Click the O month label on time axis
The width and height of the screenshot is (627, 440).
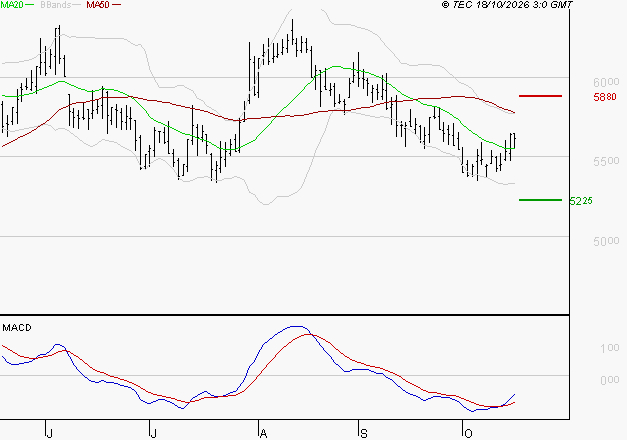click(468, 434)
